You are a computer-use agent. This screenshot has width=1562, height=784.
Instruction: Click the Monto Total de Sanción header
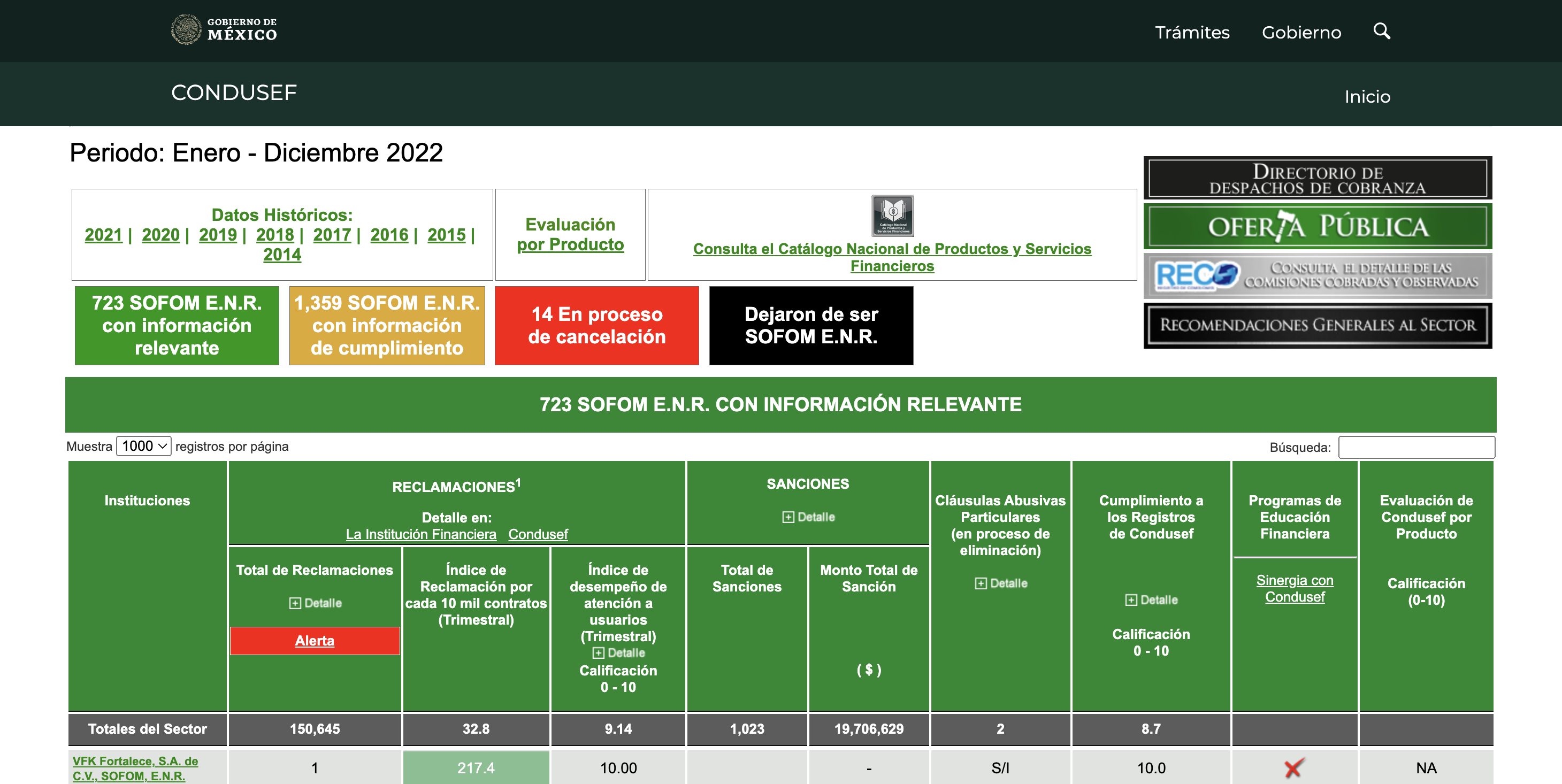pos(869,579)
